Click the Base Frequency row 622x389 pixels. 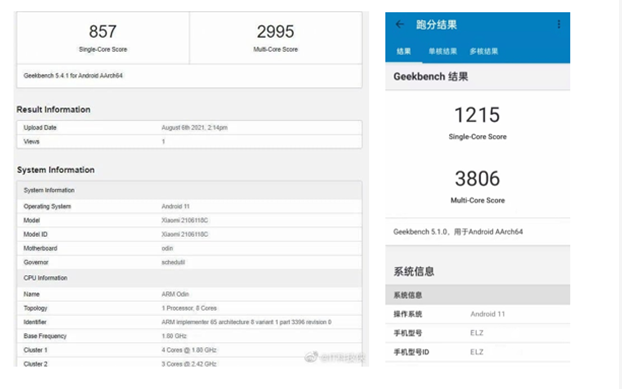(189, 336)
